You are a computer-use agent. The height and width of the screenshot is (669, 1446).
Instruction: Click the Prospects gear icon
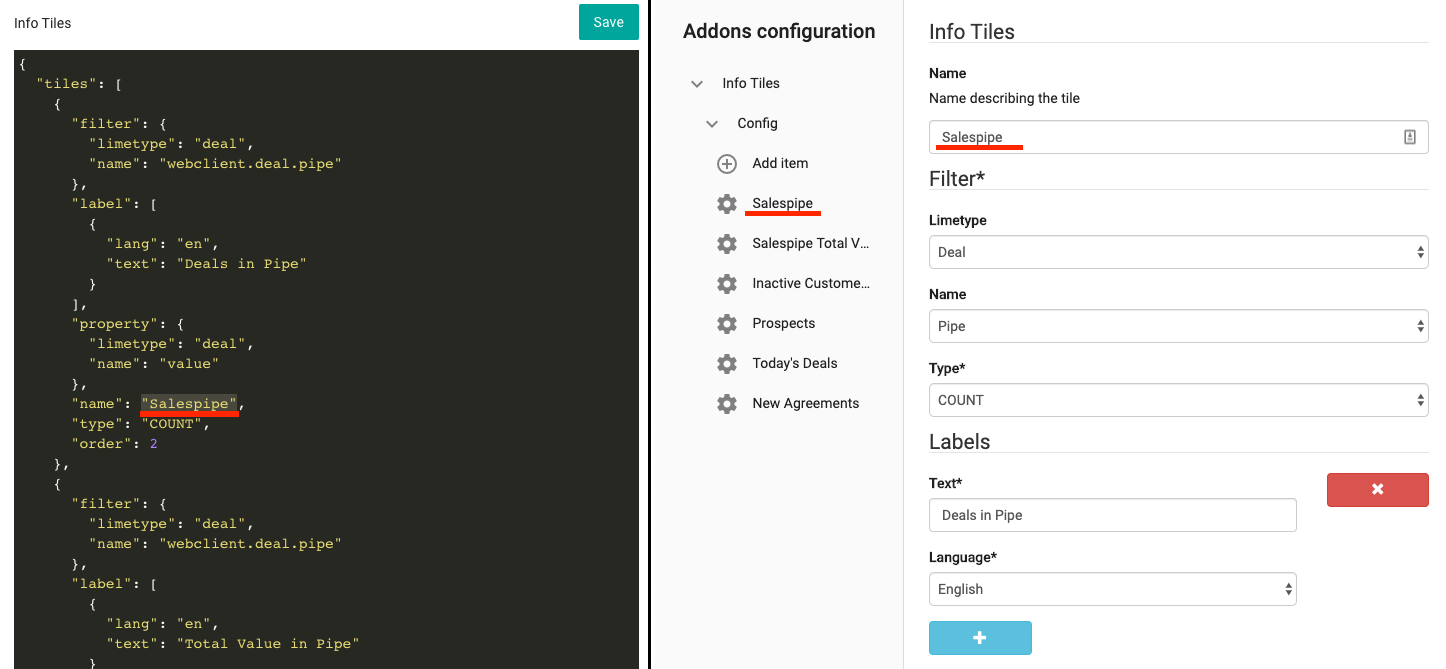[x=727, y=323]
